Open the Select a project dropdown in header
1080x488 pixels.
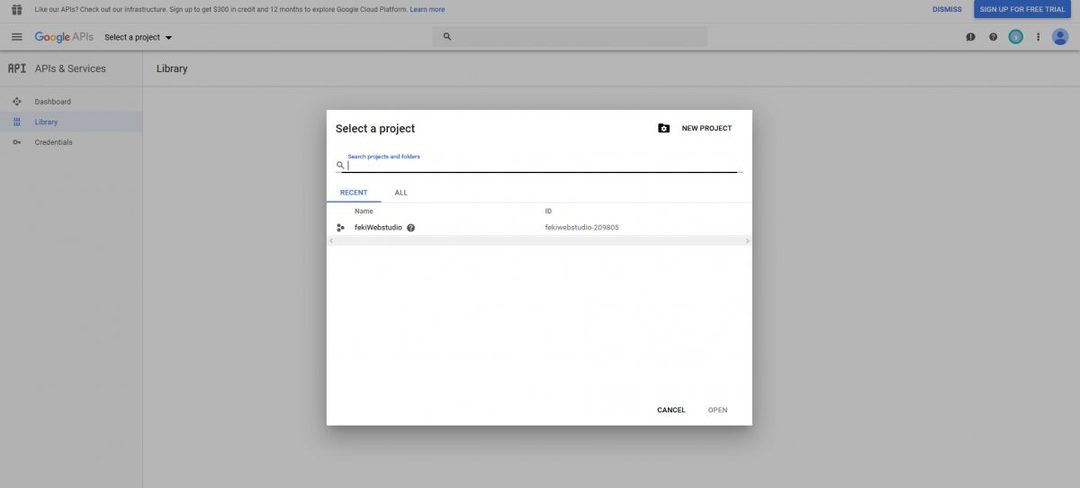(x=138, y=37)
